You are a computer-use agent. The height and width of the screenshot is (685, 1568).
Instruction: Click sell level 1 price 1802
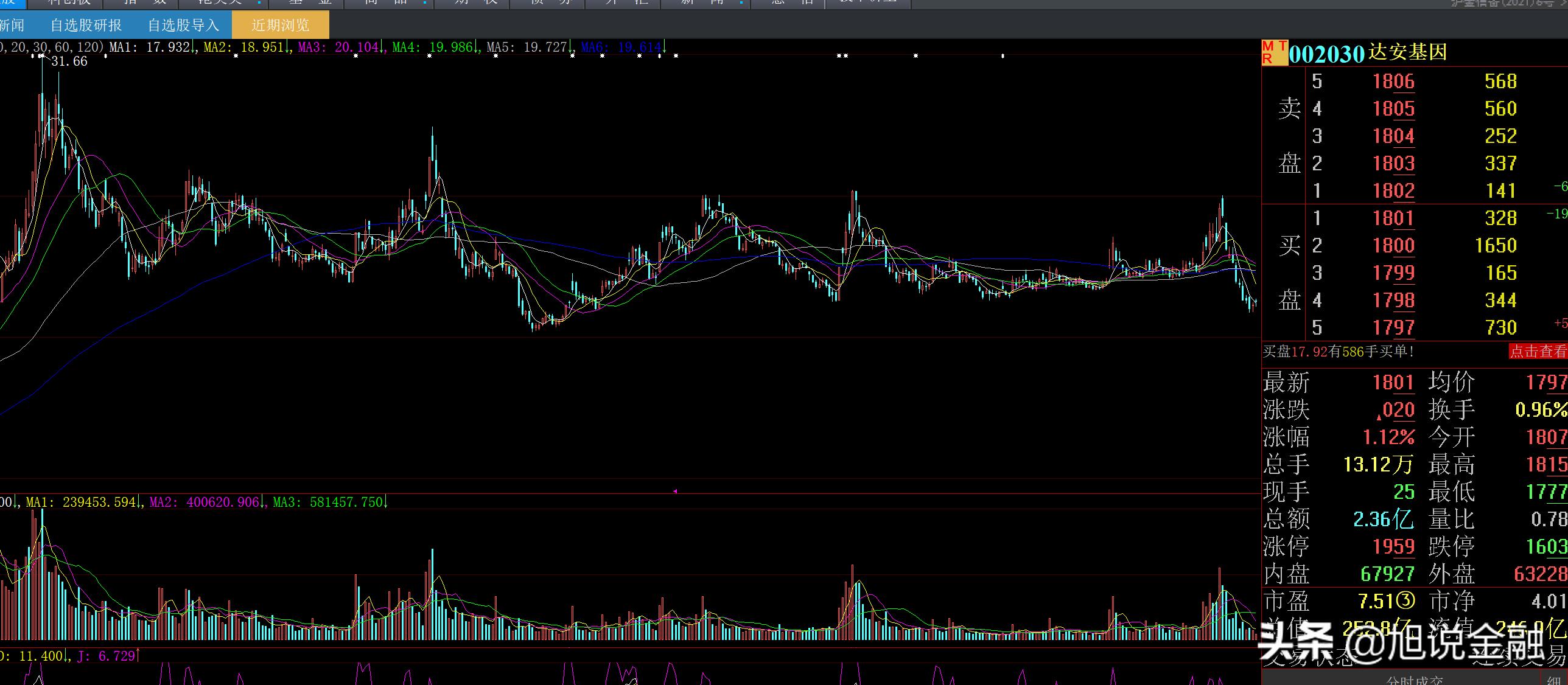coord(1393,191)
